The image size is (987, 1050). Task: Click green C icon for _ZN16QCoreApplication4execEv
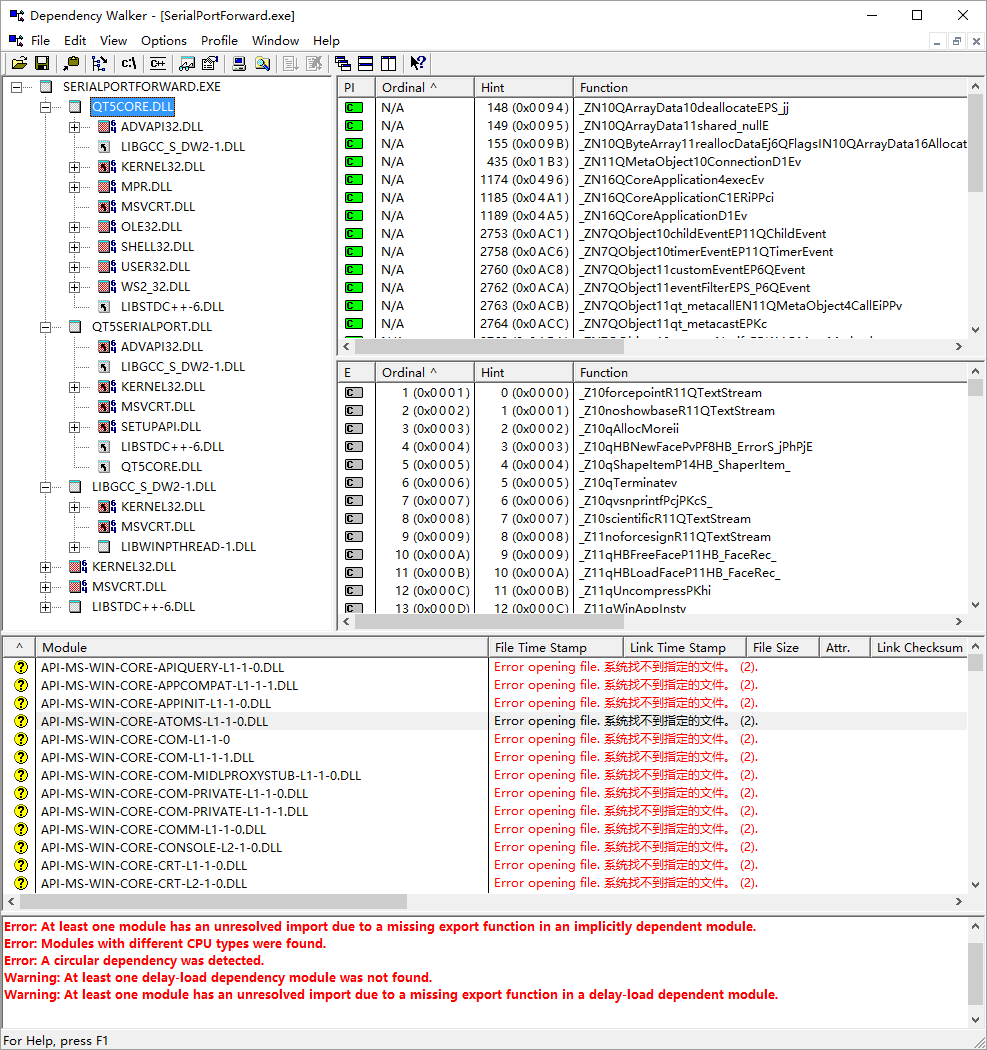354,179
